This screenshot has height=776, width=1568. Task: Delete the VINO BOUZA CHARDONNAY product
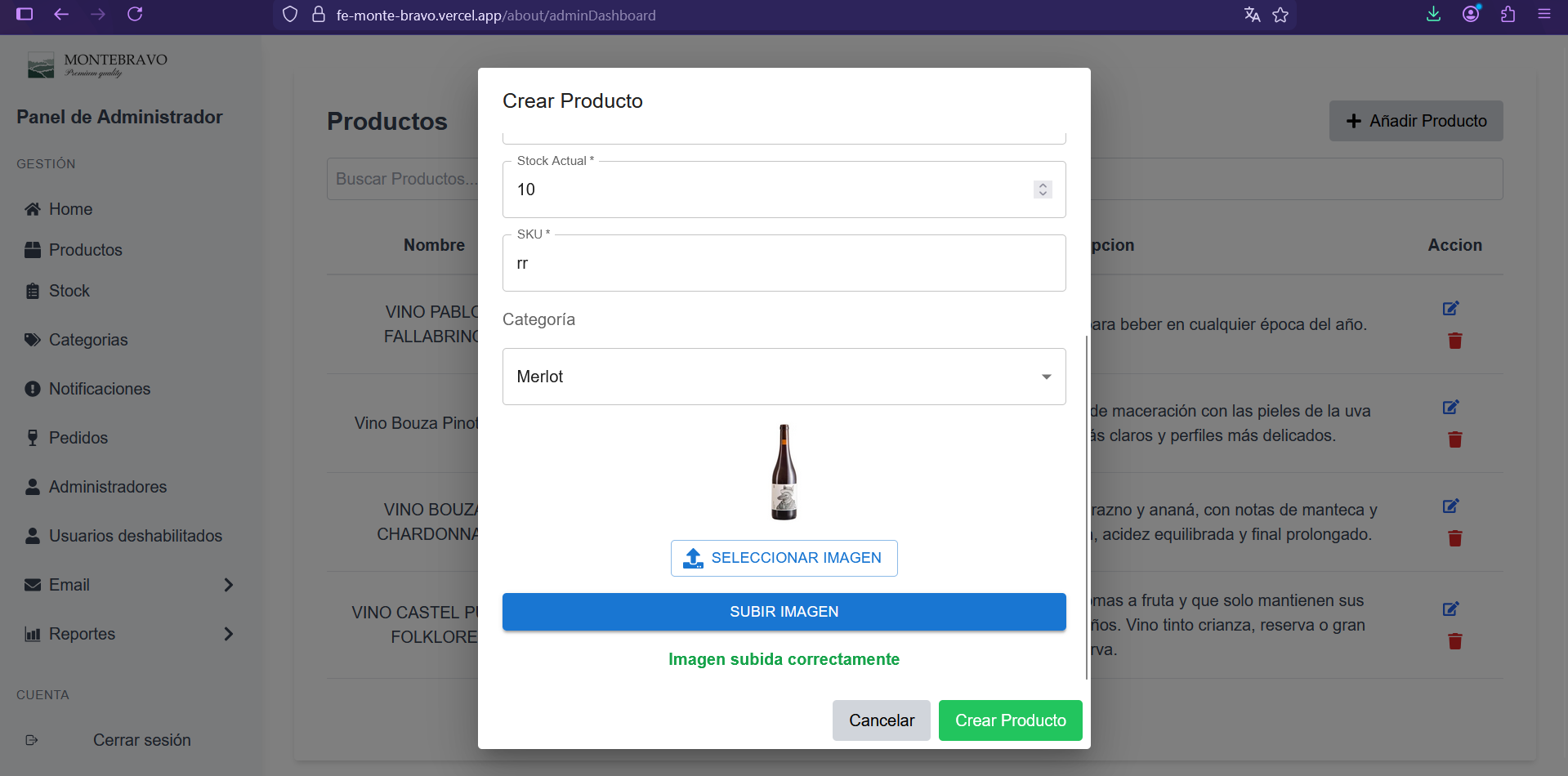click(x=1454, y=538)
